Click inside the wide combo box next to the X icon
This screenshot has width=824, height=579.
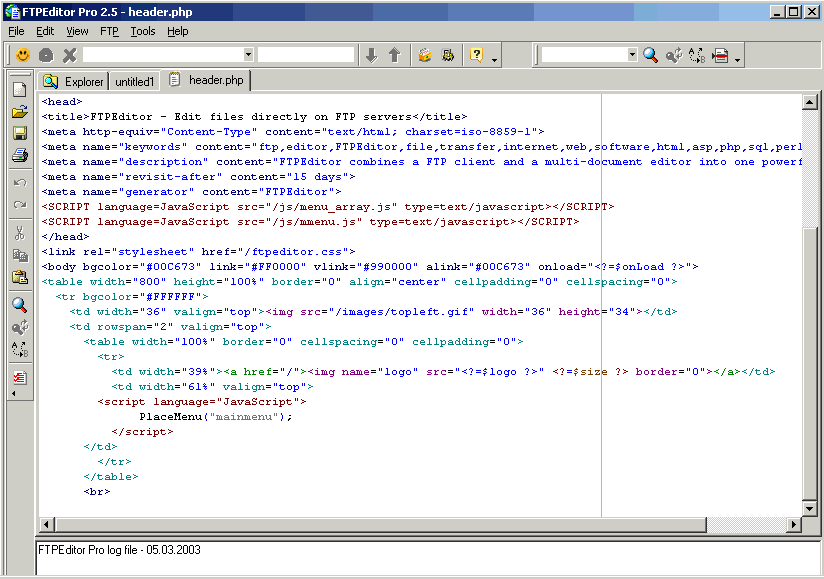coord(163,55)
